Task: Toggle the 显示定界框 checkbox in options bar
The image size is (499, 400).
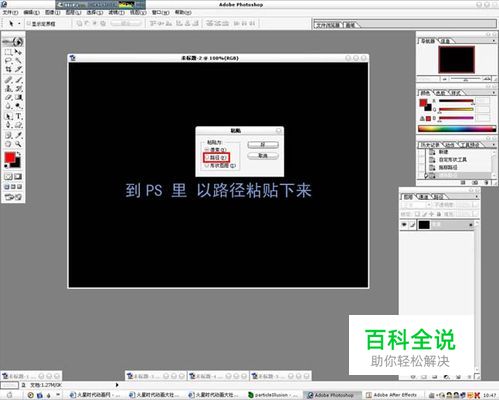Action: click(x=29, y=24)
